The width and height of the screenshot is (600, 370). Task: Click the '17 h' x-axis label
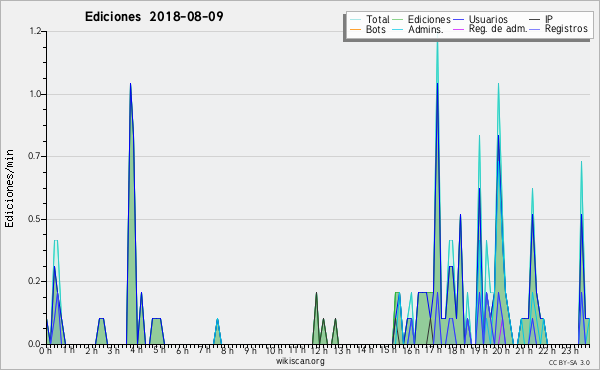click(433, 350)
